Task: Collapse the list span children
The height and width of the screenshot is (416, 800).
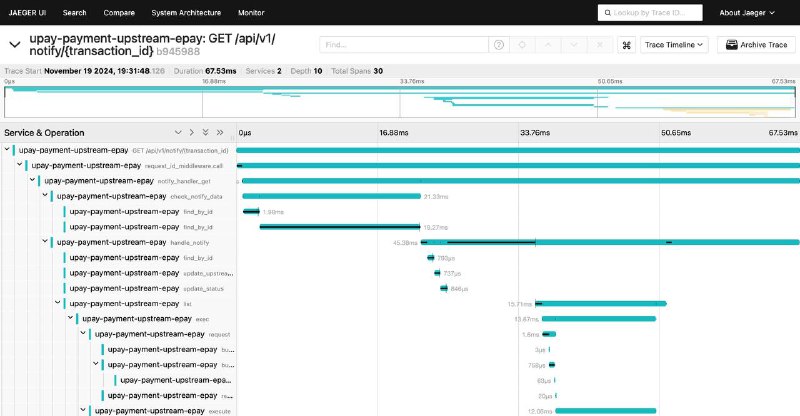Action: point(58,303)
